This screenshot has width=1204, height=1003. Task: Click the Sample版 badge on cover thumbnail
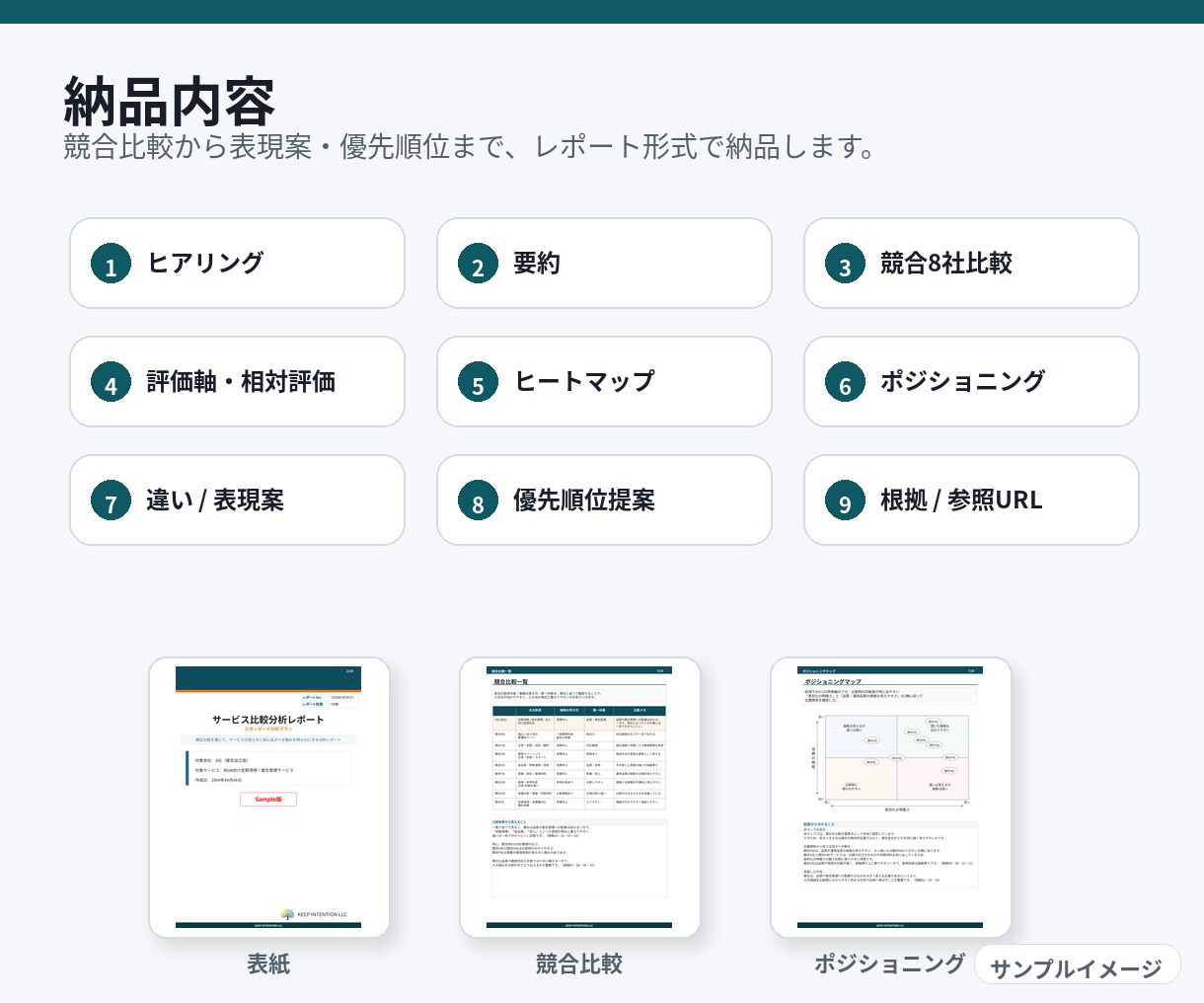pos(268,800)
